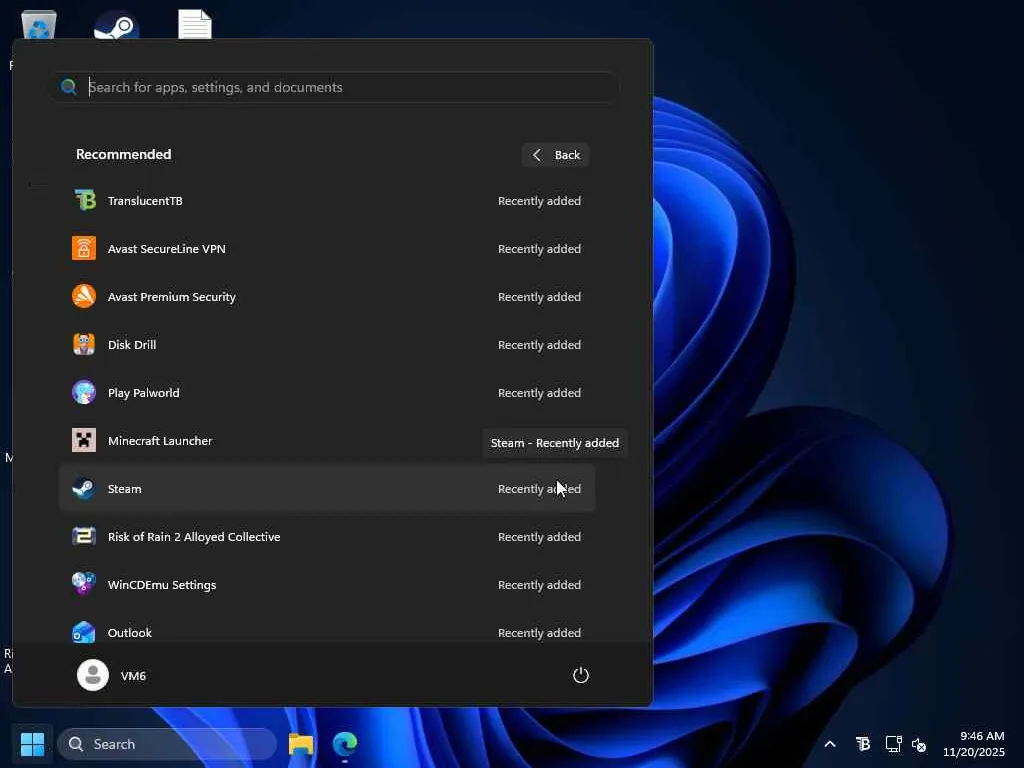The image size is (1024, 768).
Task: Launch Outlook app icon
Action: click(x=84, y=632)
